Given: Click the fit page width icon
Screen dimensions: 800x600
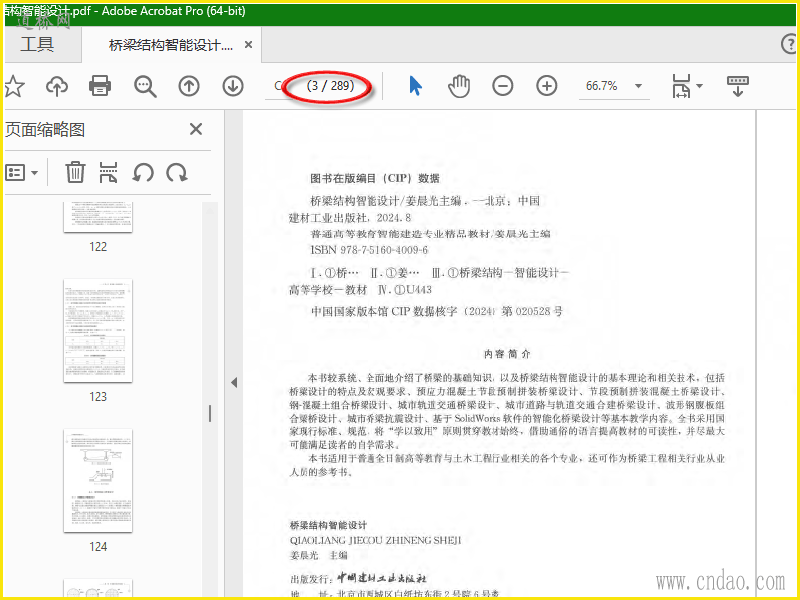Looking at the screenshot, I should [x=682, y=86].
